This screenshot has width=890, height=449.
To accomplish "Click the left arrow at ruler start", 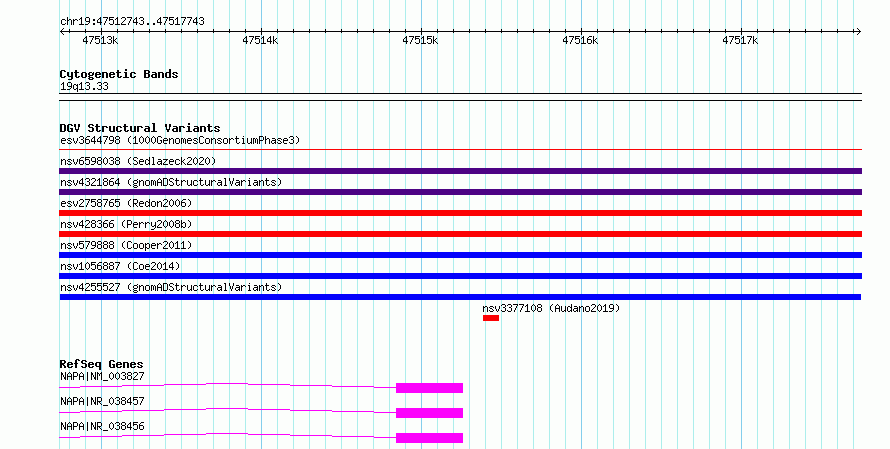I will (x=62, y=32).
